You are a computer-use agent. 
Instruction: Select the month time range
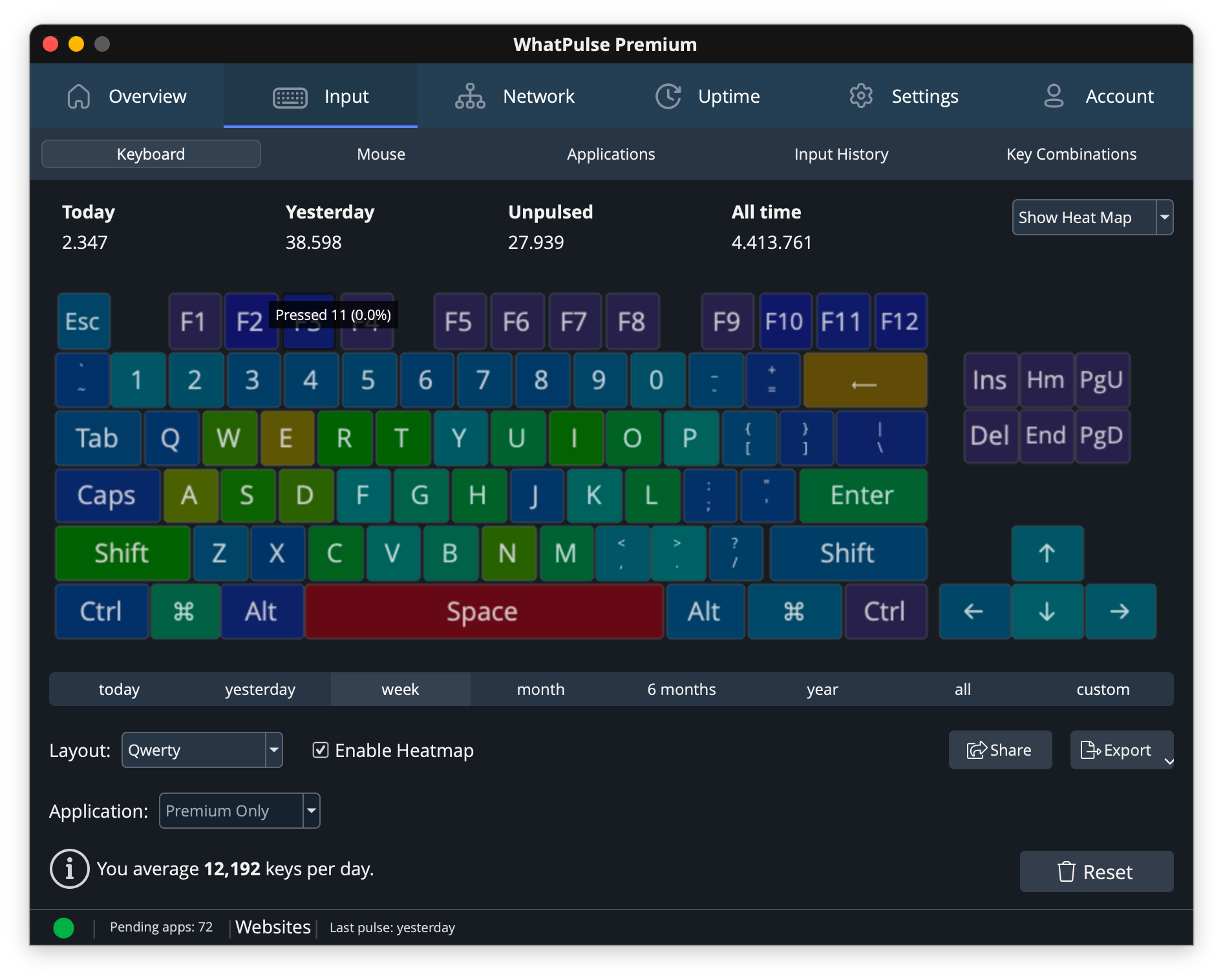[x=540, y=689]
